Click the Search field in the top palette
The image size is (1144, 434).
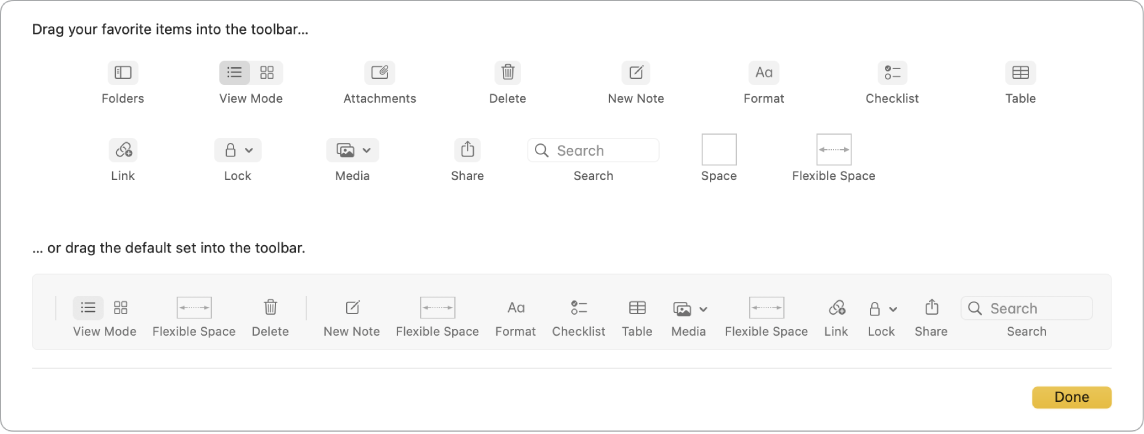point(593,150)
